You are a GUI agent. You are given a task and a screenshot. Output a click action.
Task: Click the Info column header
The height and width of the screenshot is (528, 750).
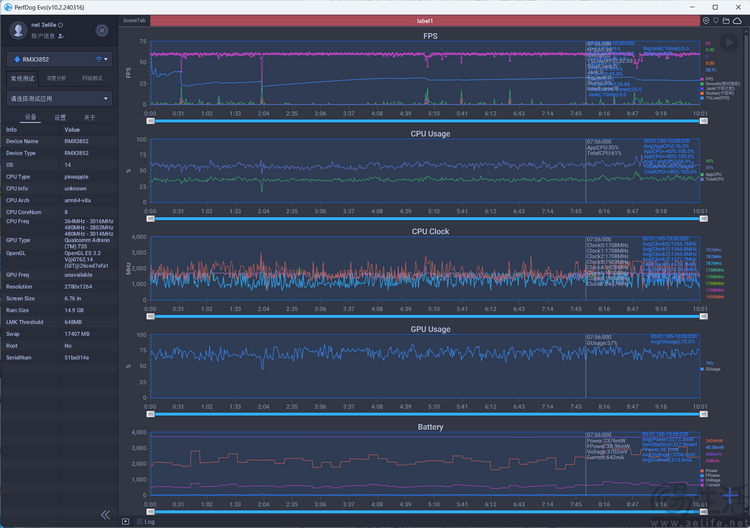pos(11,130)
